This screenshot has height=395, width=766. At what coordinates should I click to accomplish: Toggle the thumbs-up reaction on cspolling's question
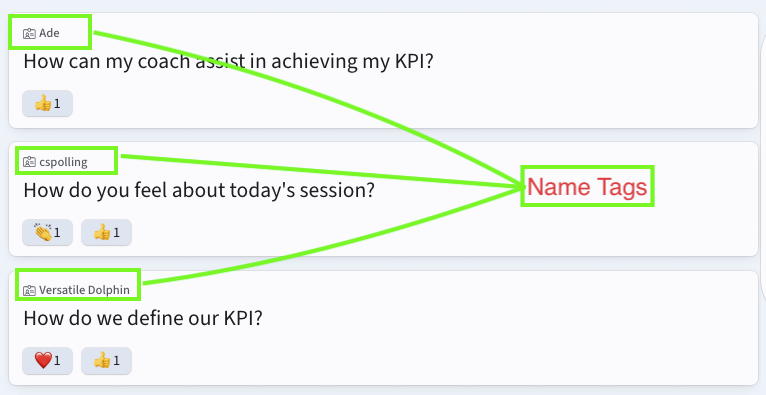pyautogui.click(x=106, y=232)
